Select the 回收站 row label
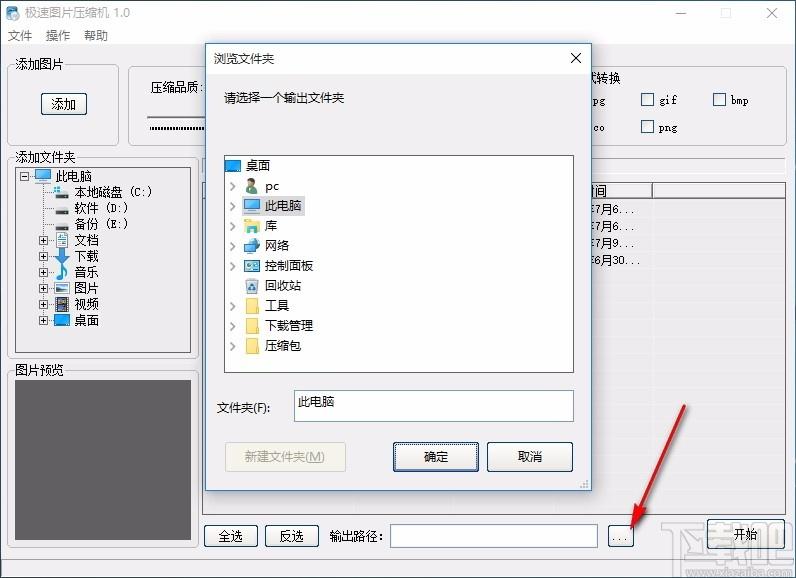 click(283, 286)
